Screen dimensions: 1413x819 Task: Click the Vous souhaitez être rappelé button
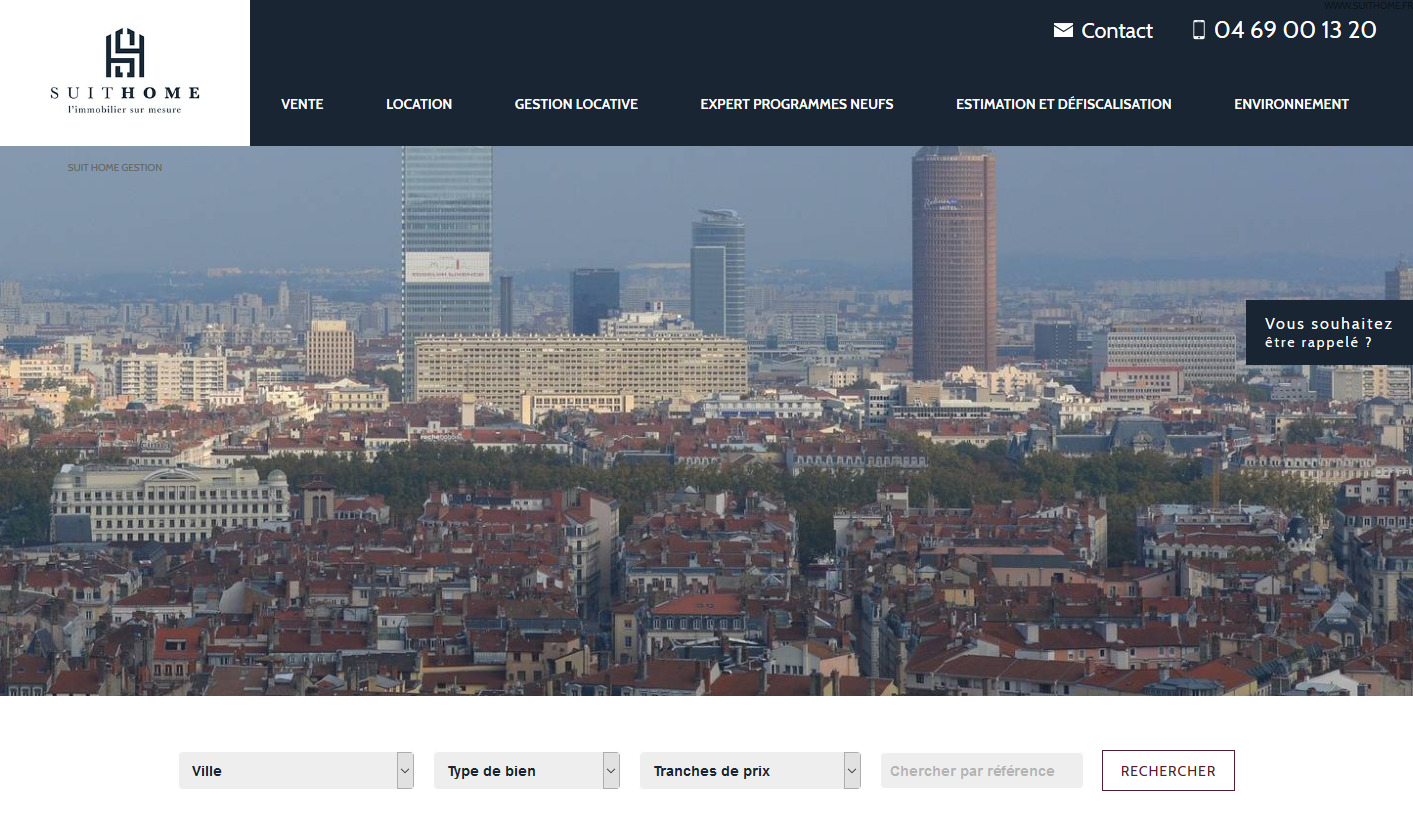(1329, 333)
